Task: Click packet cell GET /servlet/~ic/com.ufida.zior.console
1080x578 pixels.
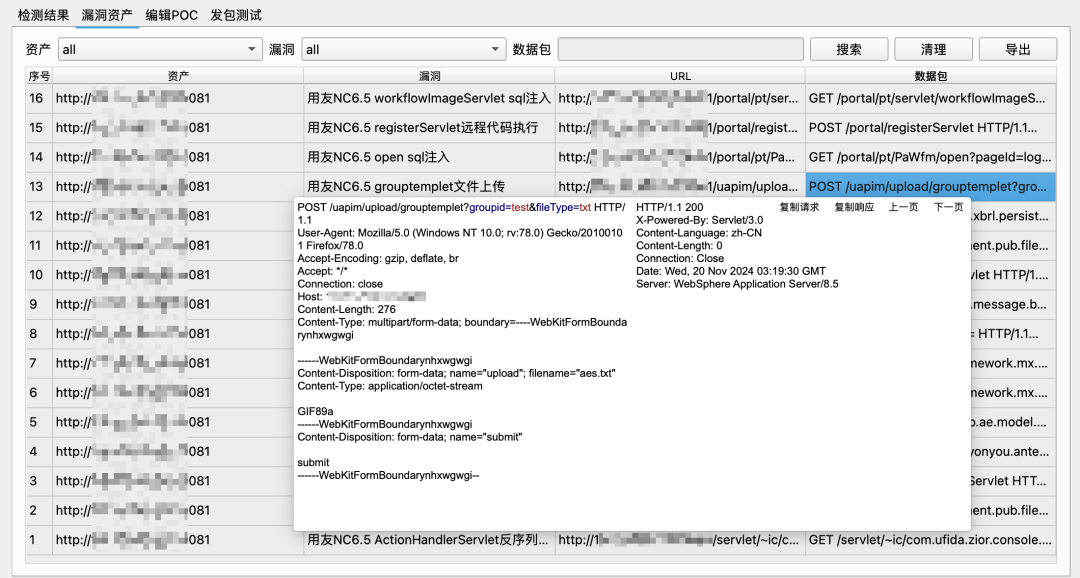Action: [x=931, y=540]
